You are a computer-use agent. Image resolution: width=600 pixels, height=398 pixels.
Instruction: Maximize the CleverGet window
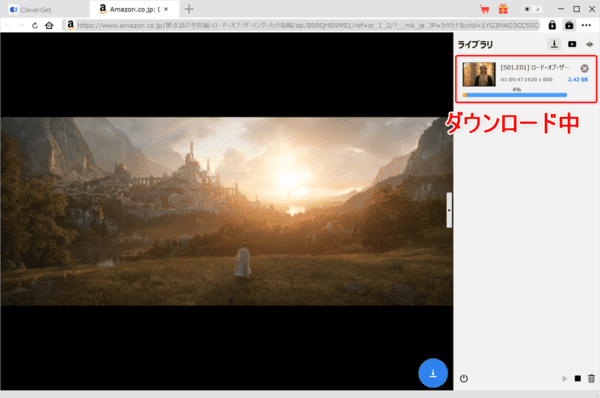(x=576, y=9)
